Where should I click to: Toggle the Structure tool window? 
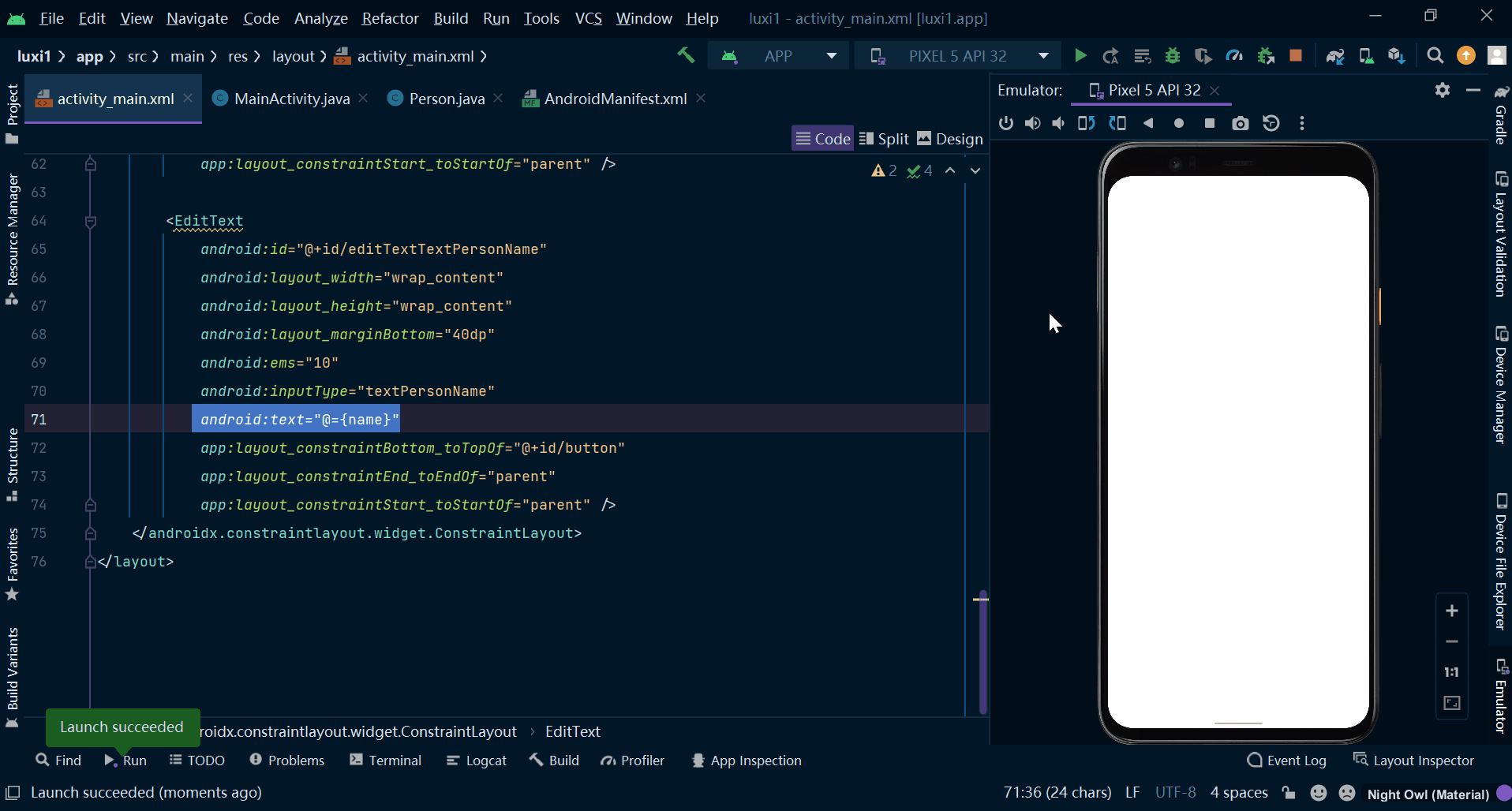tap(13, 464)
